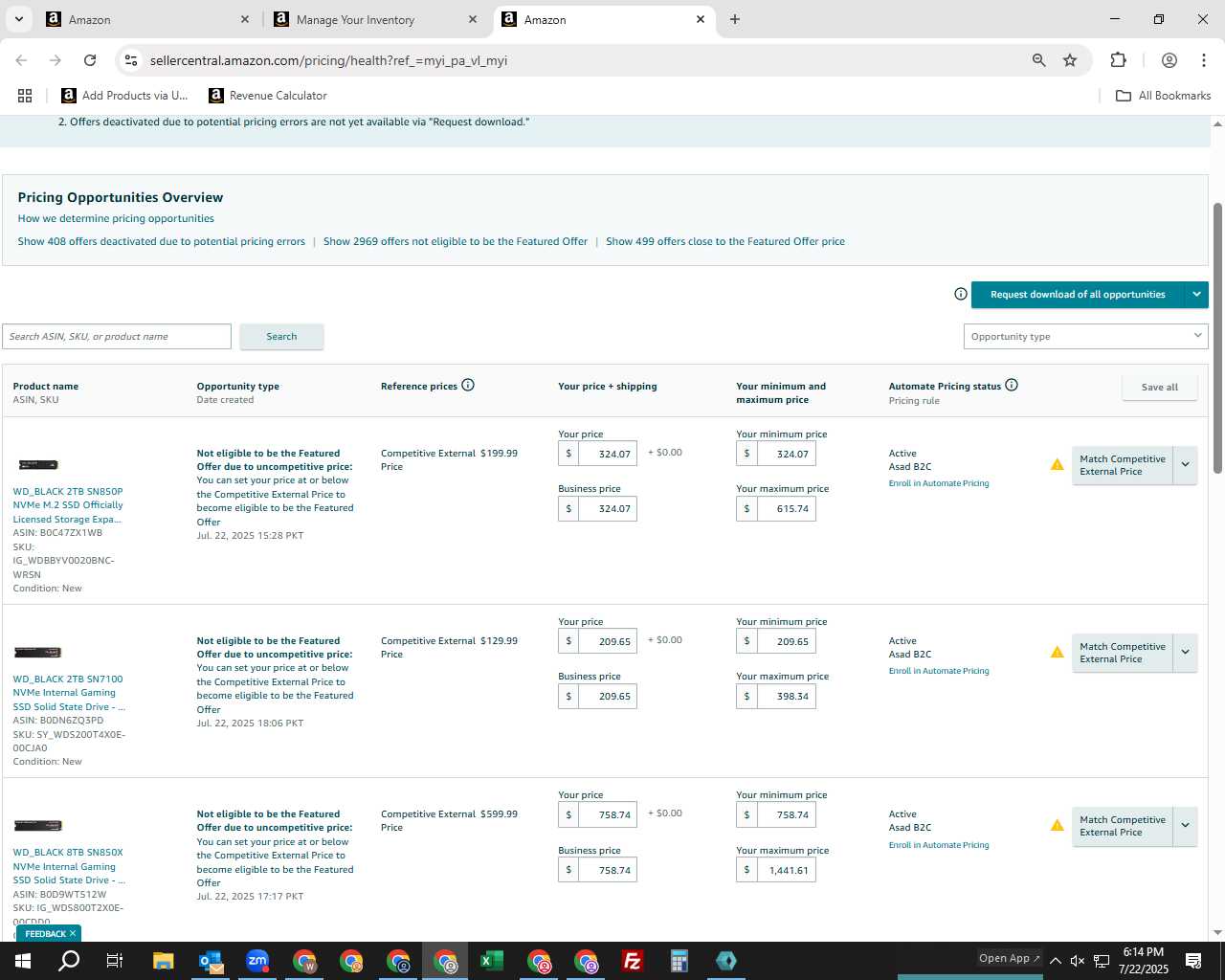Click the browser reload icon
Viewport: 1225px width, 980px height.
pos(90,60)
